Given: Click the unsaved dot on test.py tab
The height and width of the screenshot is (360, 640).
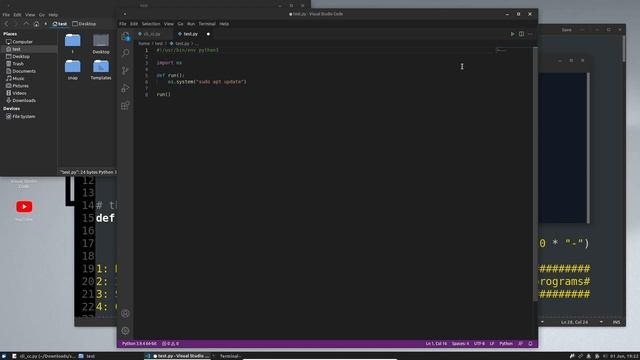Looking at the screenshot, I should pyautogui.click(x=208, y=34).
